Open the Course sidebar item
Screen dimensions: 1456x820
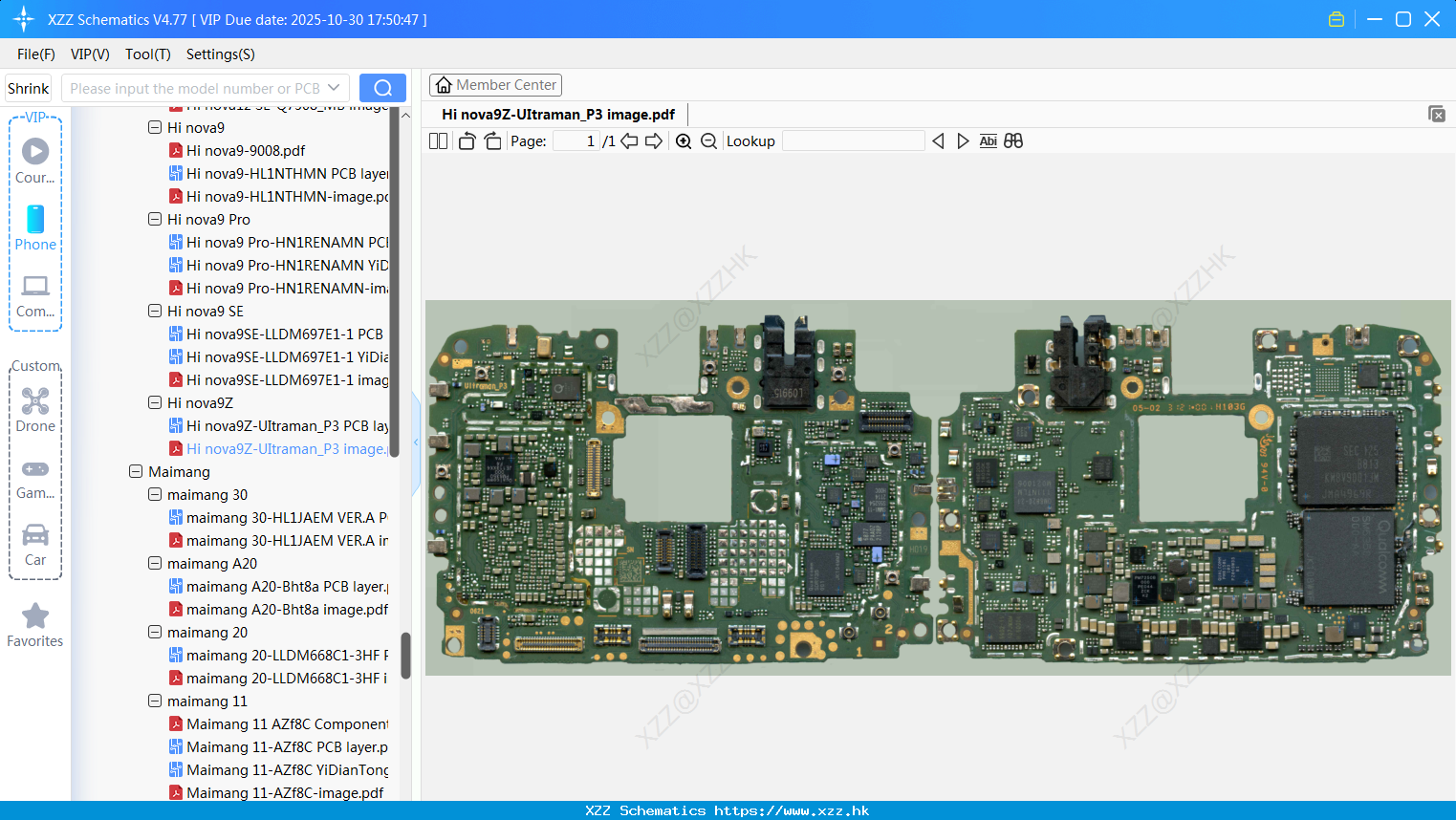(x=35, y=161)
